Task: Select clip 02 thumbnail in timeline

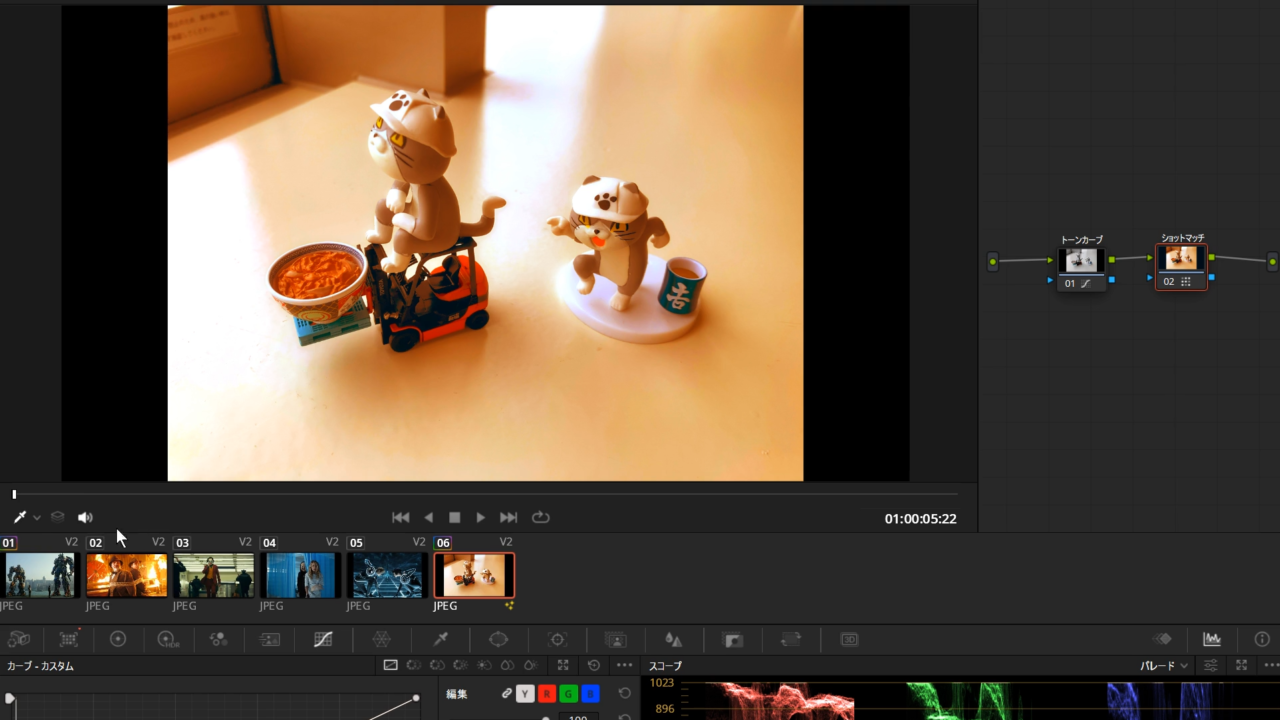Action: tap(126, 575)
